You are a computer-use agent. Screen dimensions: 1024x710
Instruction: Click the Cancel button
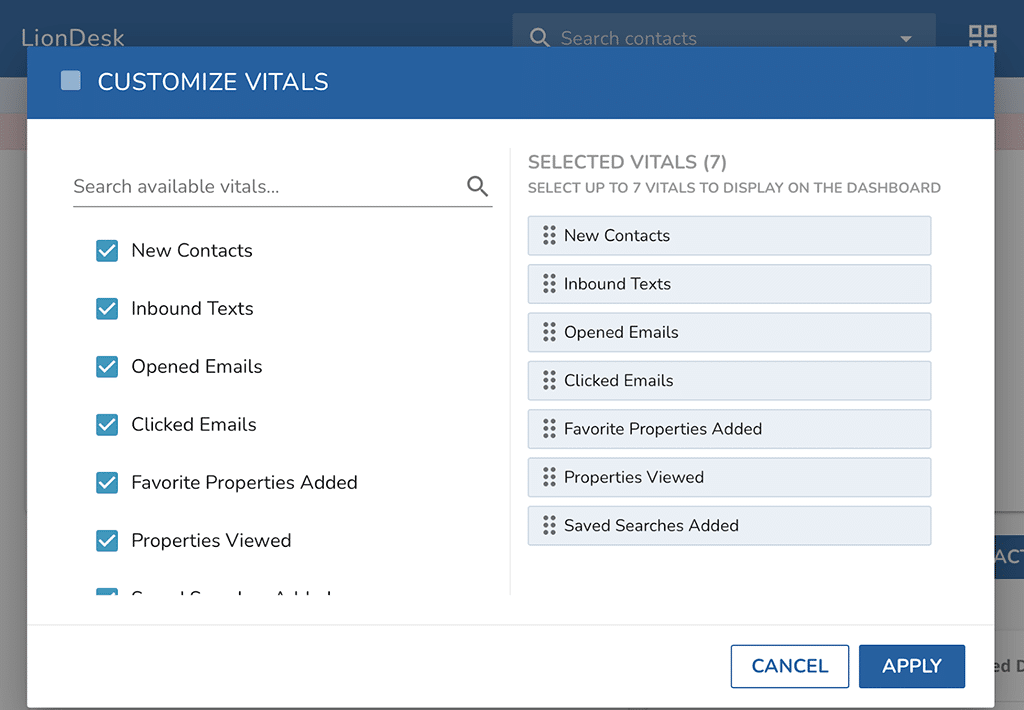tap(790, 666)
